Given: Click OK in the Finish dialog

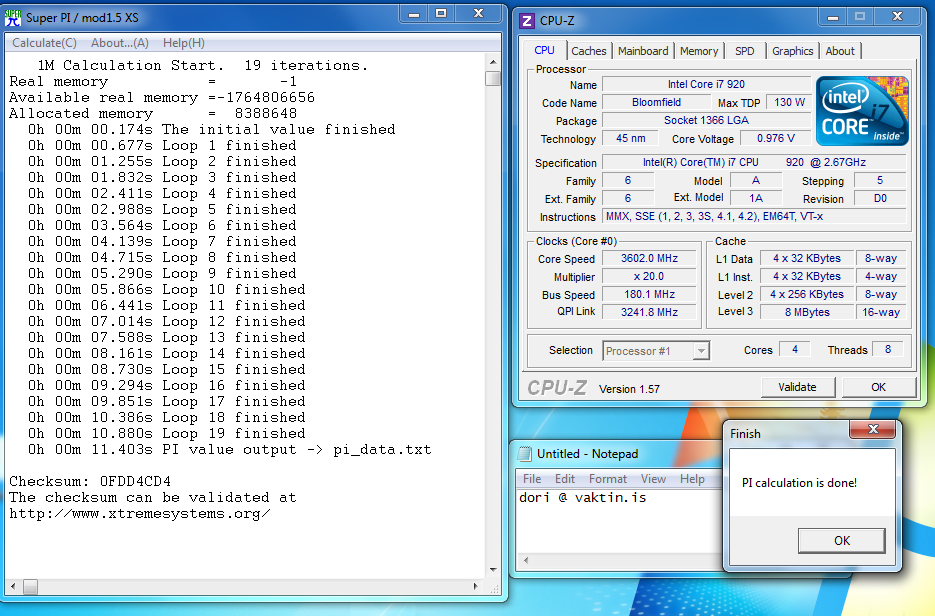Looking at the screenshot, I should [x=841, y=540].
